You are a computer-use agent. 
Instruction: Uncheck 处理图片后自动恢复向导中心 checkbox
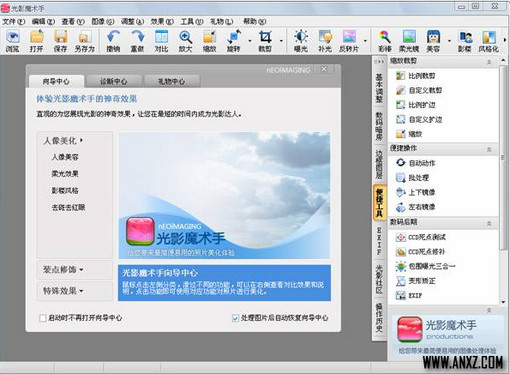click(x=235, y=318)
